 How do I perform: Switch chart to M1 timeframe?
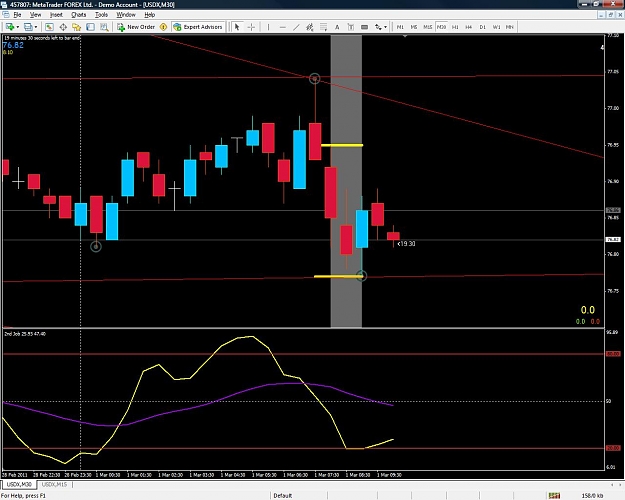point(400,27)
